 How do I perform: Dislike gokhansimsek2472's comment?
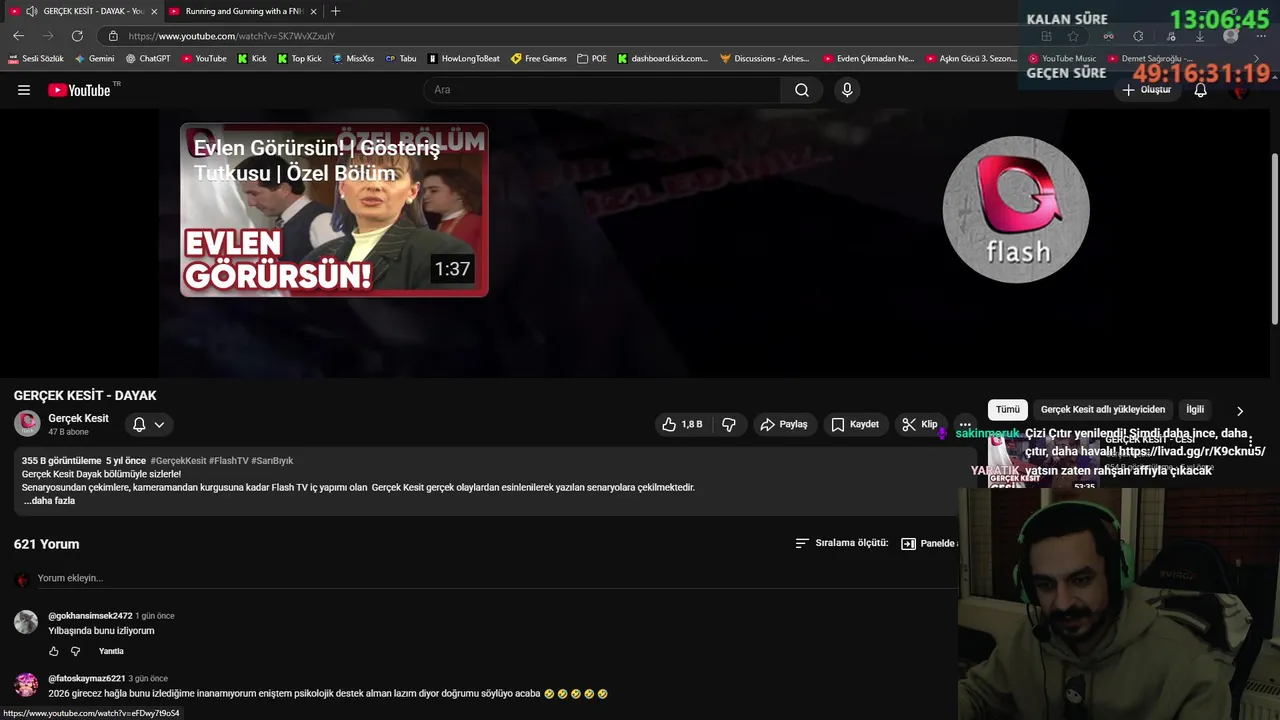(75, 652)
